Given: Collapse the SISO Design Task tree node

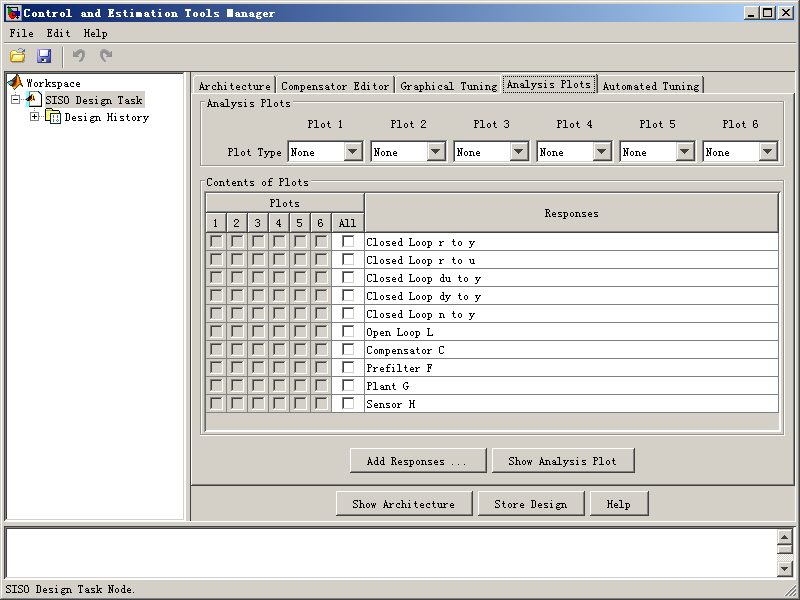Looking at the screenshot, I should pos(16,99).
